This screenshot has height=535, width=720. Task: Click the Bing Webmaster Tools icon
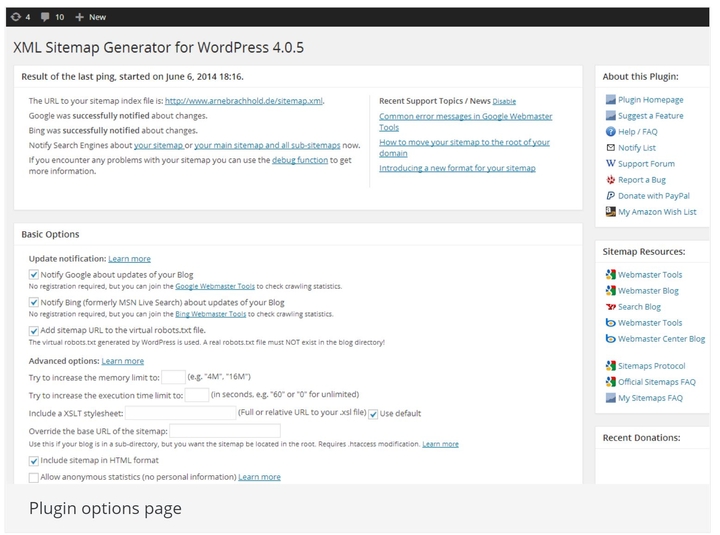coord(610,323)
